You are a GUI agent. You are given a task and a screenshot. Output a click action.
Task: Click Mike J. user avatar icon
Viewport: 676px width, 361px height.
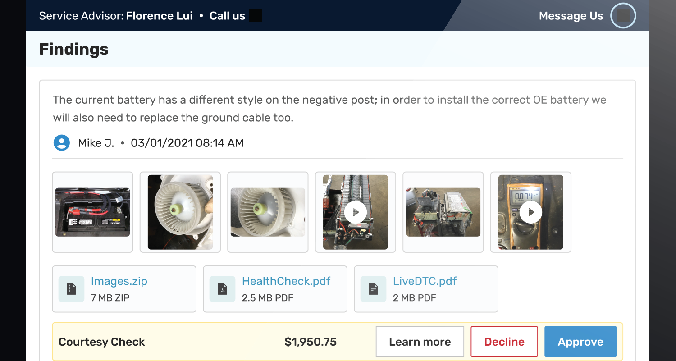click(62, 143)
